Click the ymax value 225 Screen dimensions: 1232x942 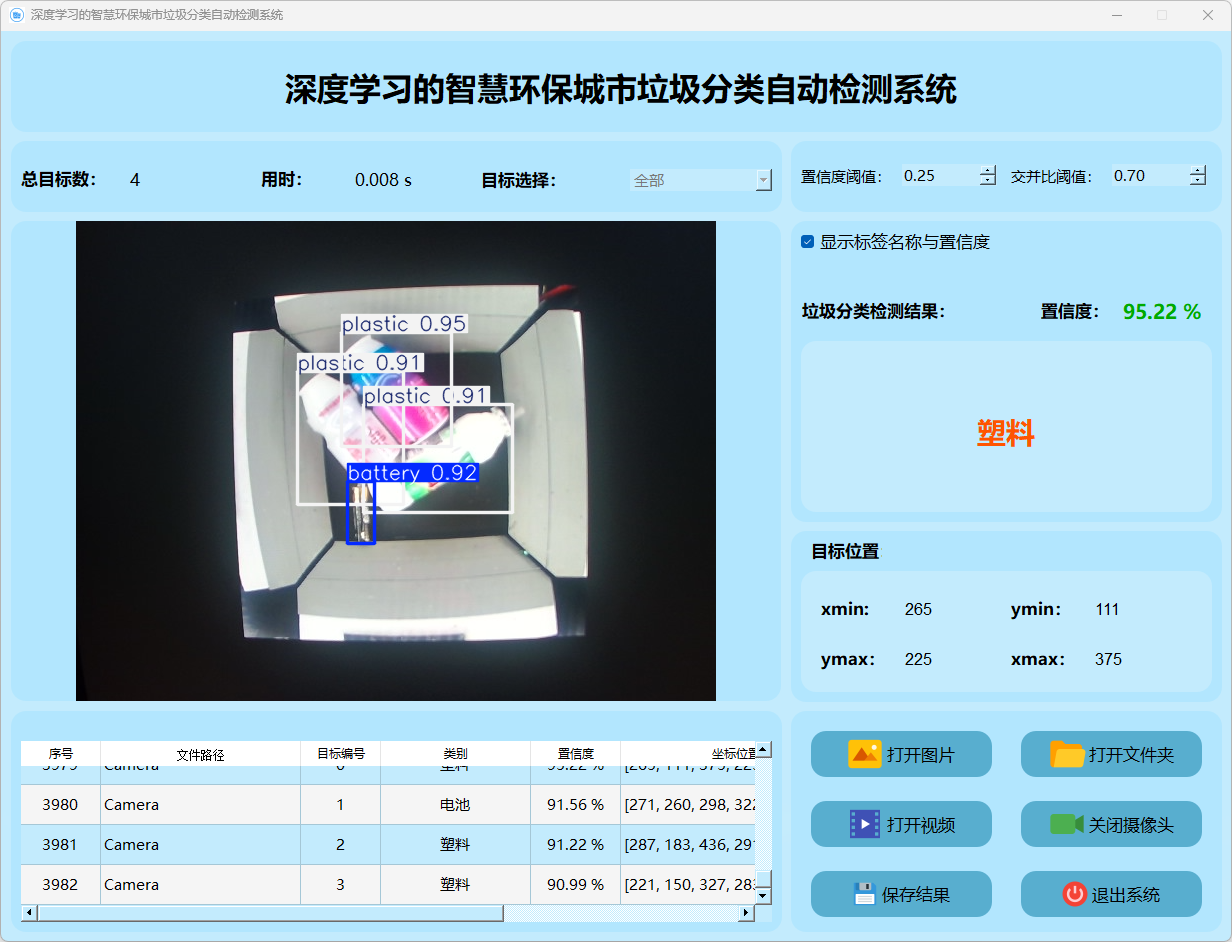click(918, 659)
